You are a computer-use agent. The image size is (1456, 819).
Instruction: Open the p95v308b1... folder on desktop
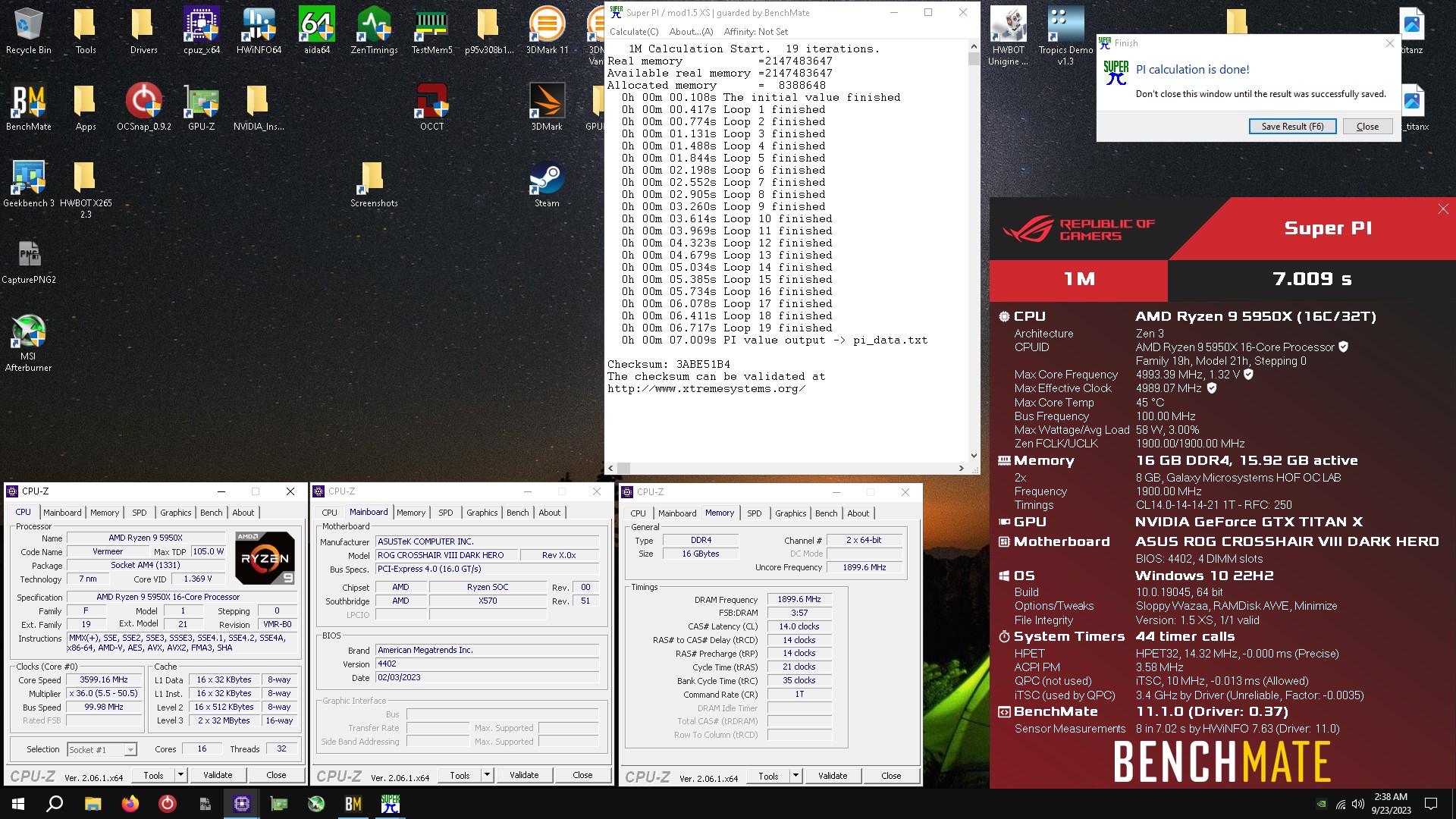pos(489,31)
